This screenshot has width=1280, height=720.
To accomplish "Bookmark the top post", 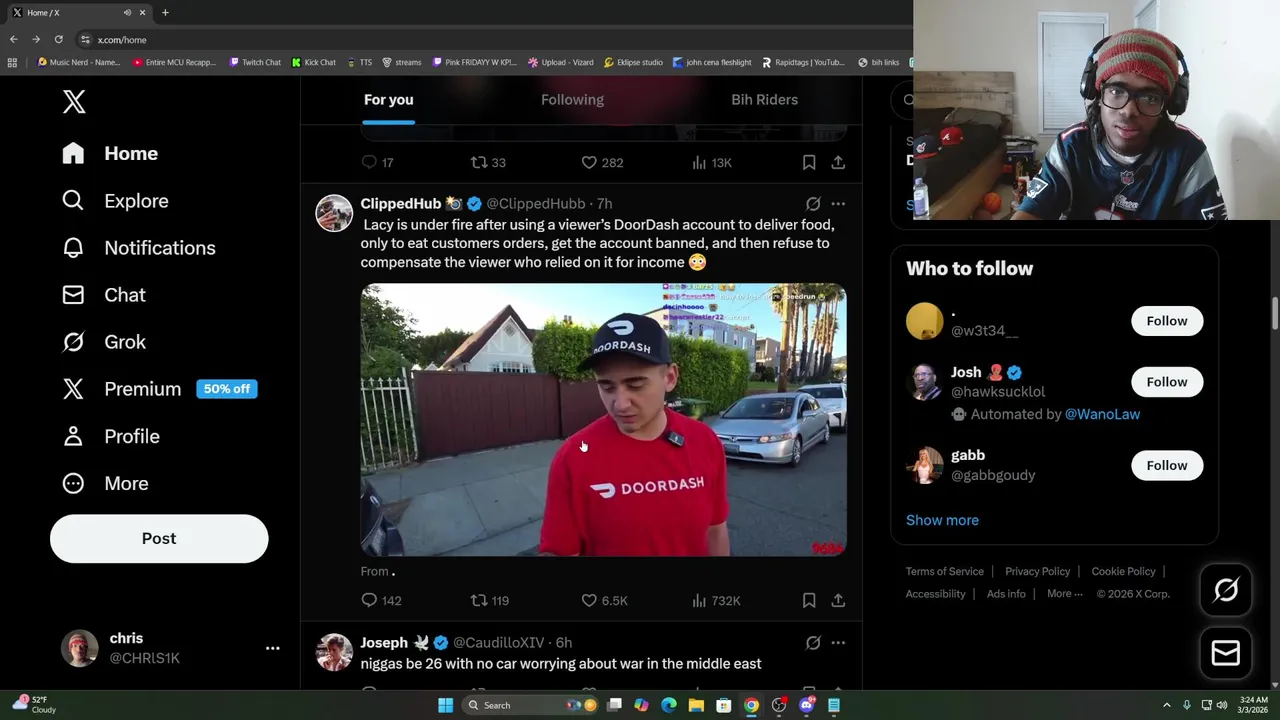I will 809,162.
